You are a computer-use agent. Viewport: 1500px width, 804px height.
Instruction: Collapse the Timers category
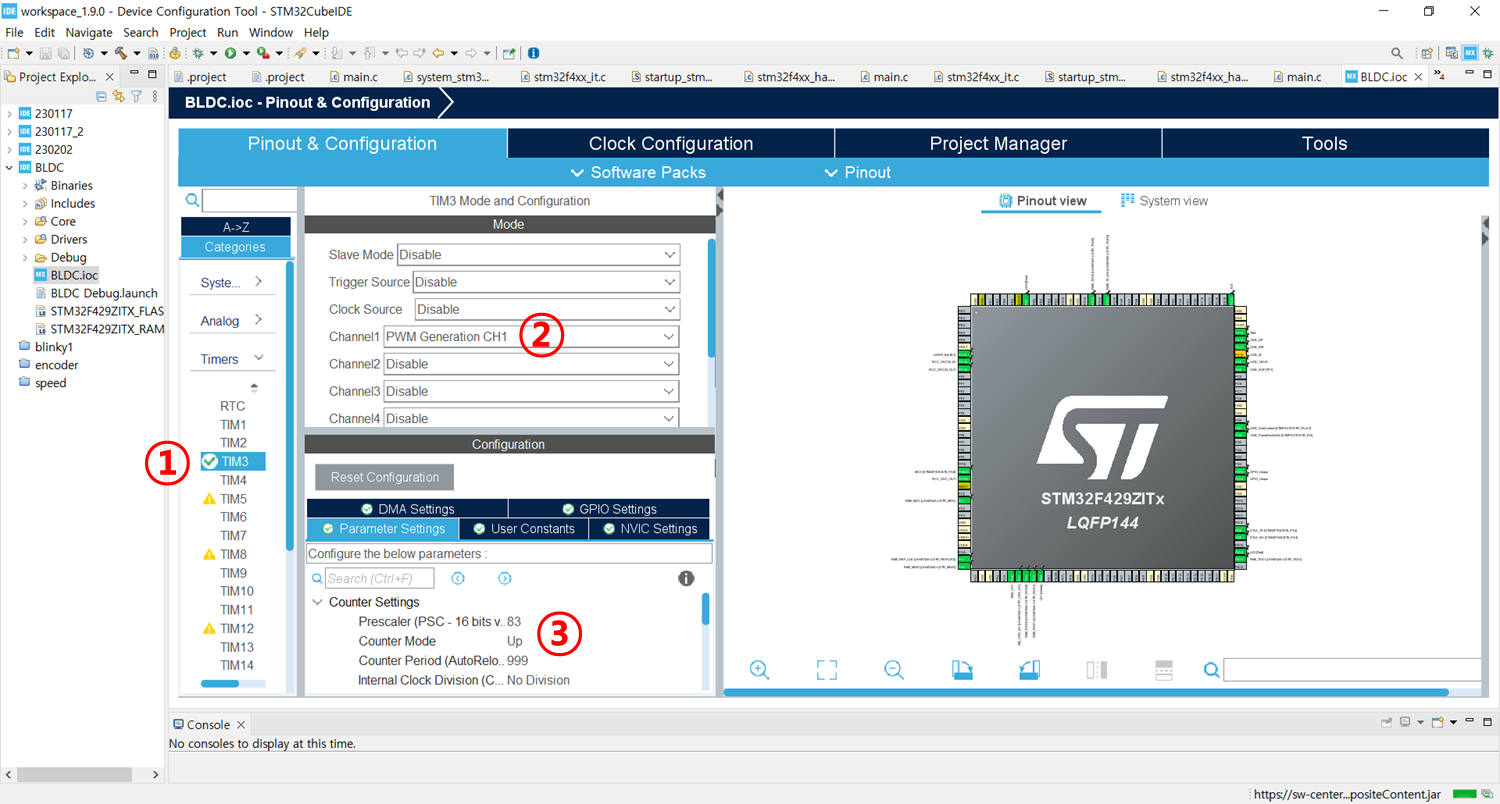[x=232, y=359]
